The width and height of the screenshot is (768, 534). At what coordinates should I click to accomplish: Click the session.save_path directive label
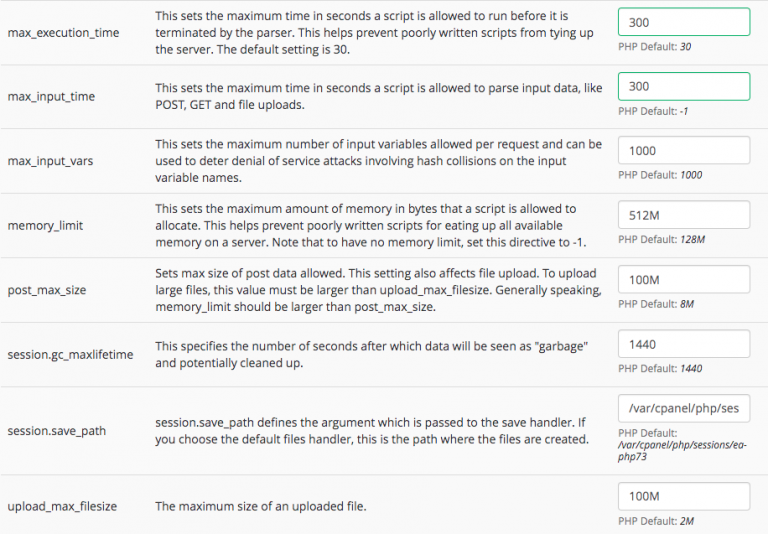point(56,431)
